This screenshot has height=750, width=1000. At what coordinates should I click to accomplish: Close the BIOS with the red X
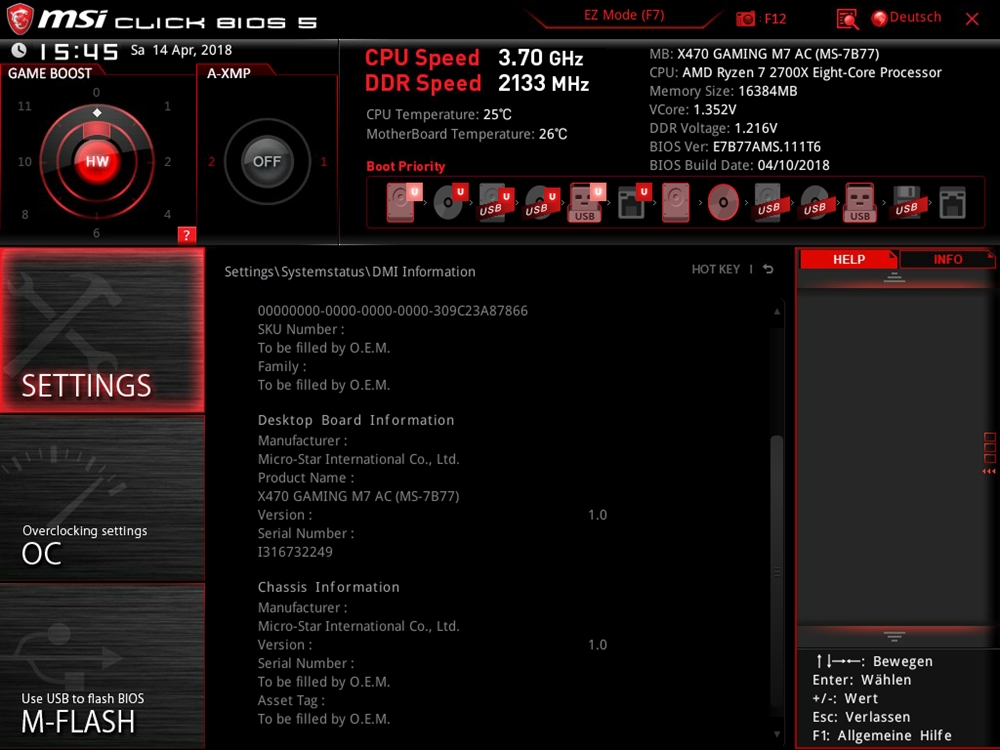972,19
